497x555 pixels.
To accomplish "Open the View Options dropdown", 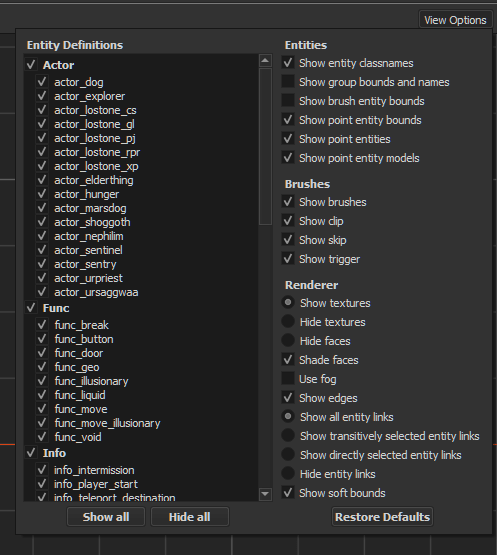I will tap(455, 20).
